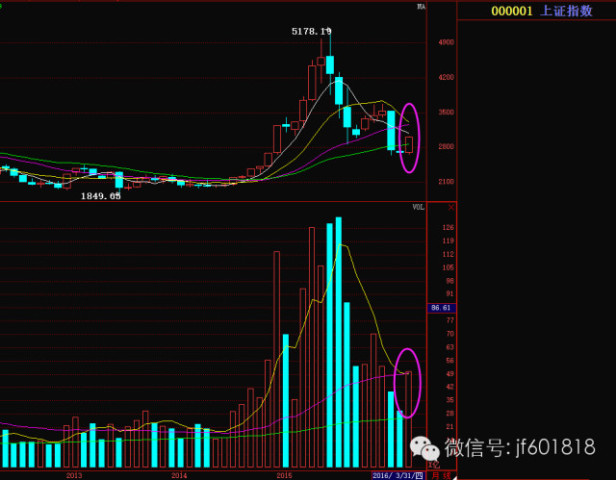Click the 112 volume axis label
This screenshot has height=480, width=616.
coord(448,254)
